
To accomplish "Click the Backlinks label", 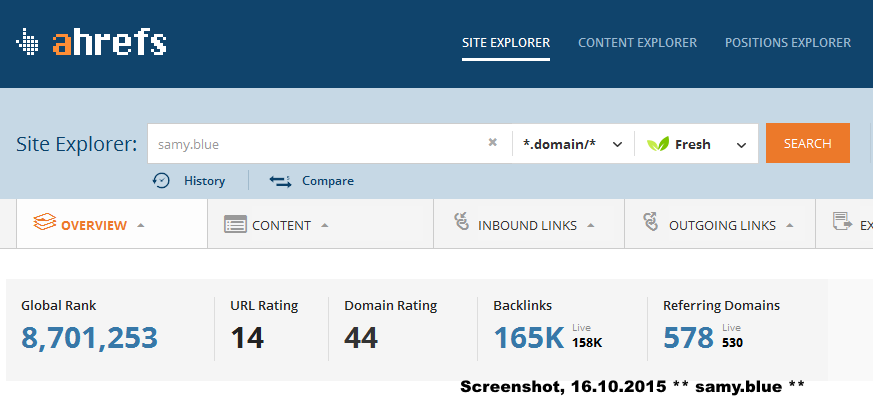I will 523,306.
